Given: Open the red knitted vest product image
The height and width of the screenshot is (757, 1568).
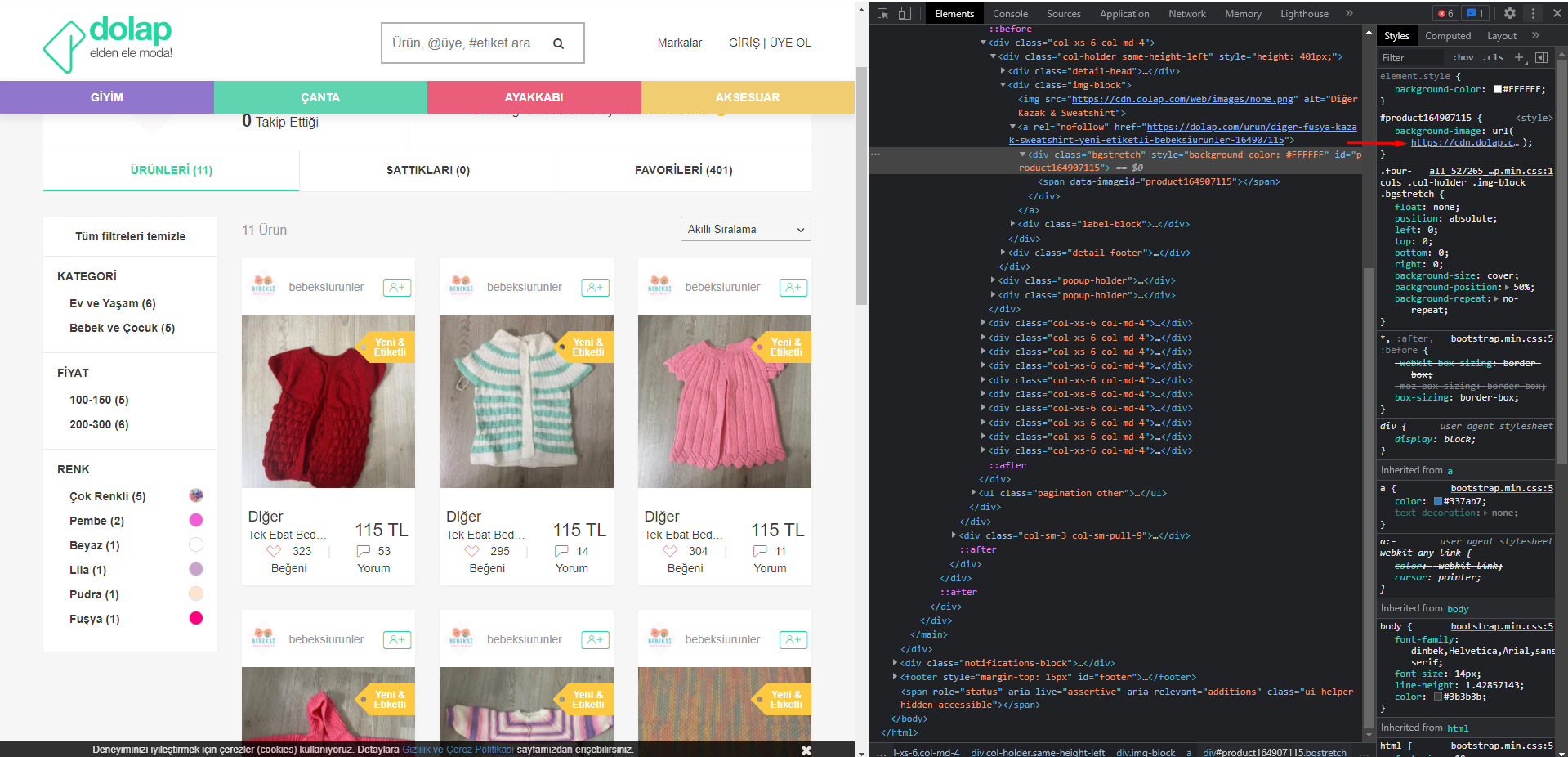Looking at the screenshot, I should (328, 401).
